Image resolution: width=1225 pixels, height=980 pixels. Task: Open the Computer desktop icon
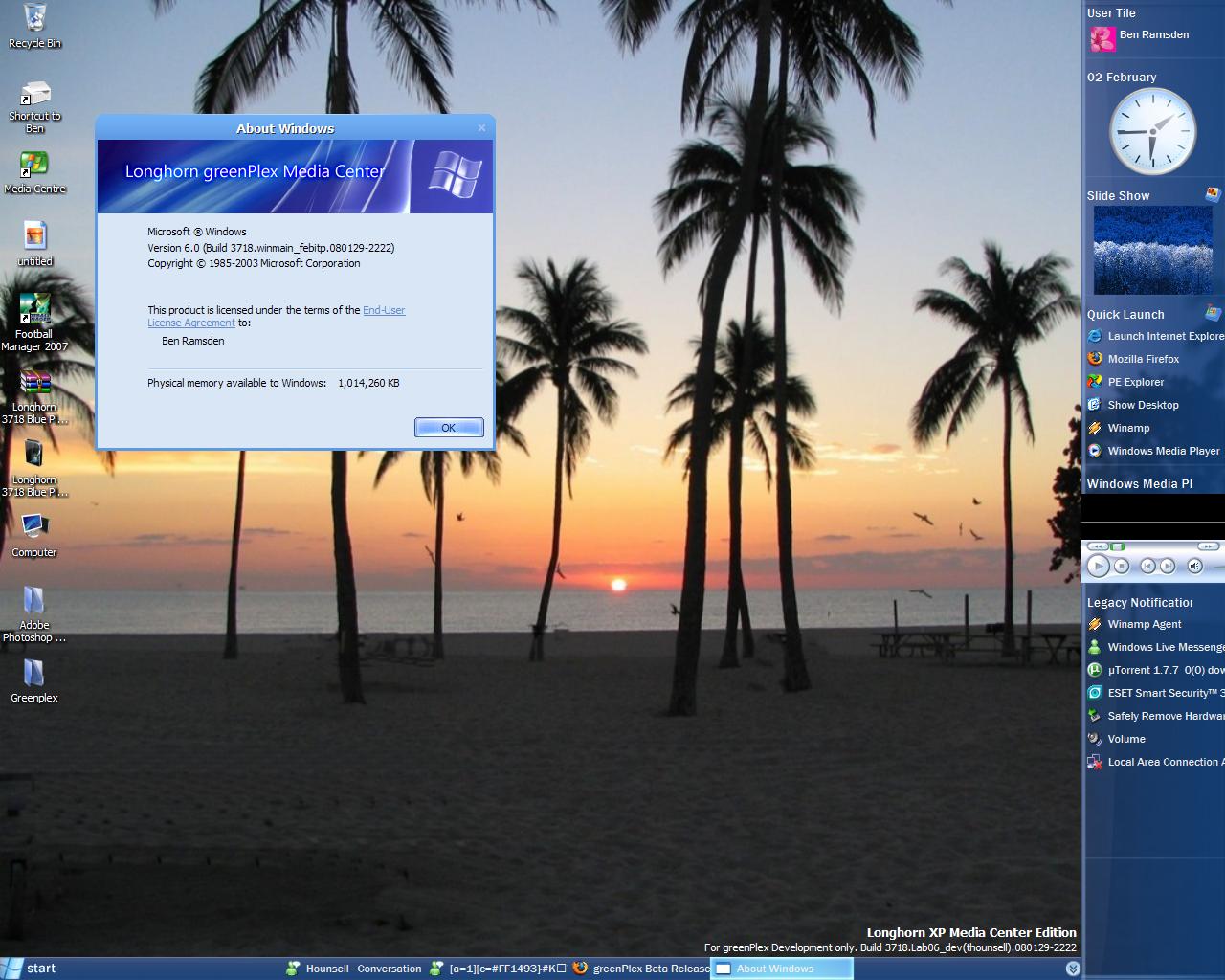point(34,534)
